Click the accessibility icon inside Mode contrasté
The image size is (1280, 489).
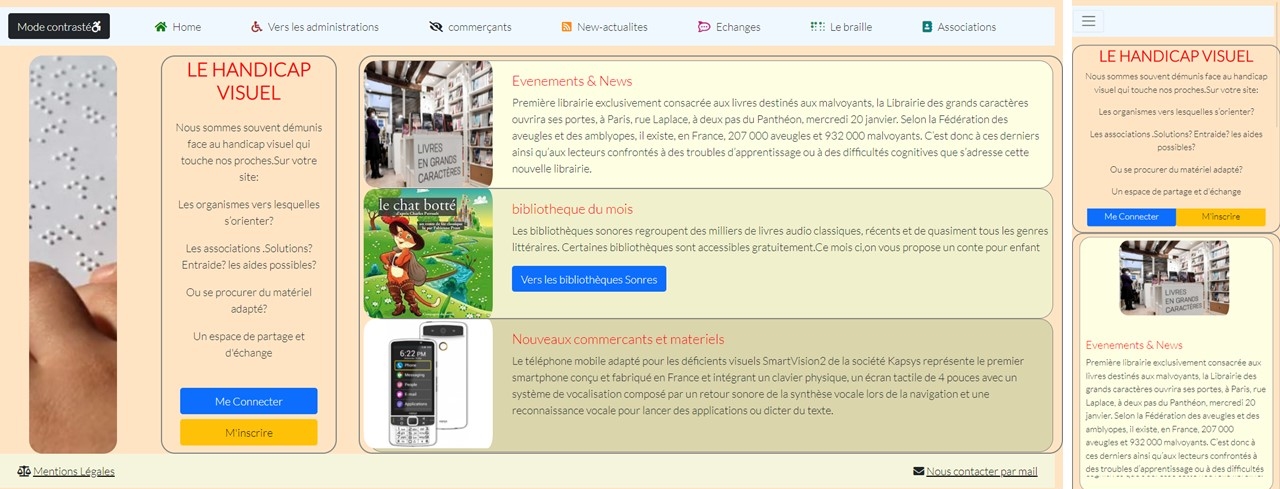pos(97,27)
